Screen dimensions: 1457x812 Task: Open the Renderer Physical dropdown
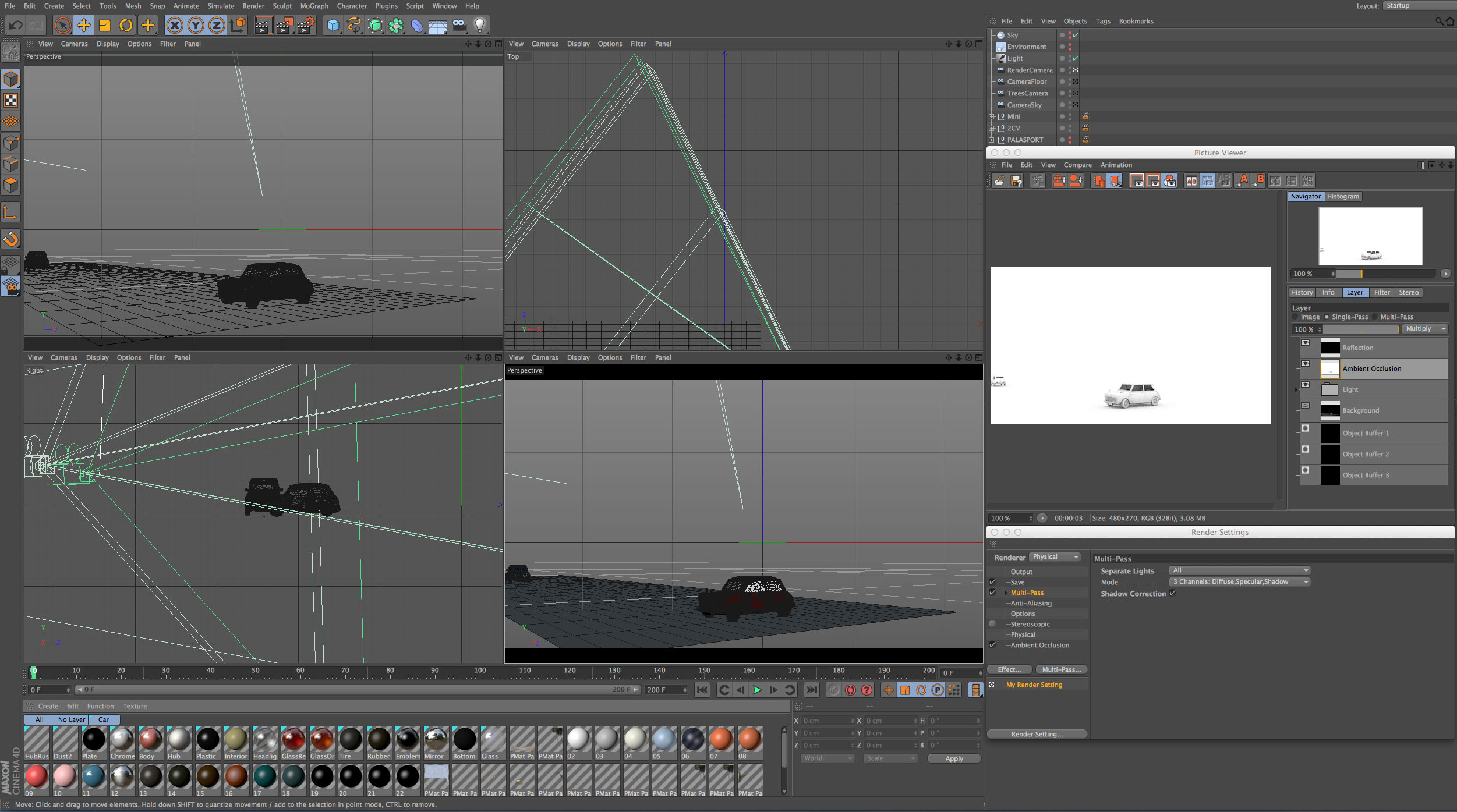(x=1055, y=557)
